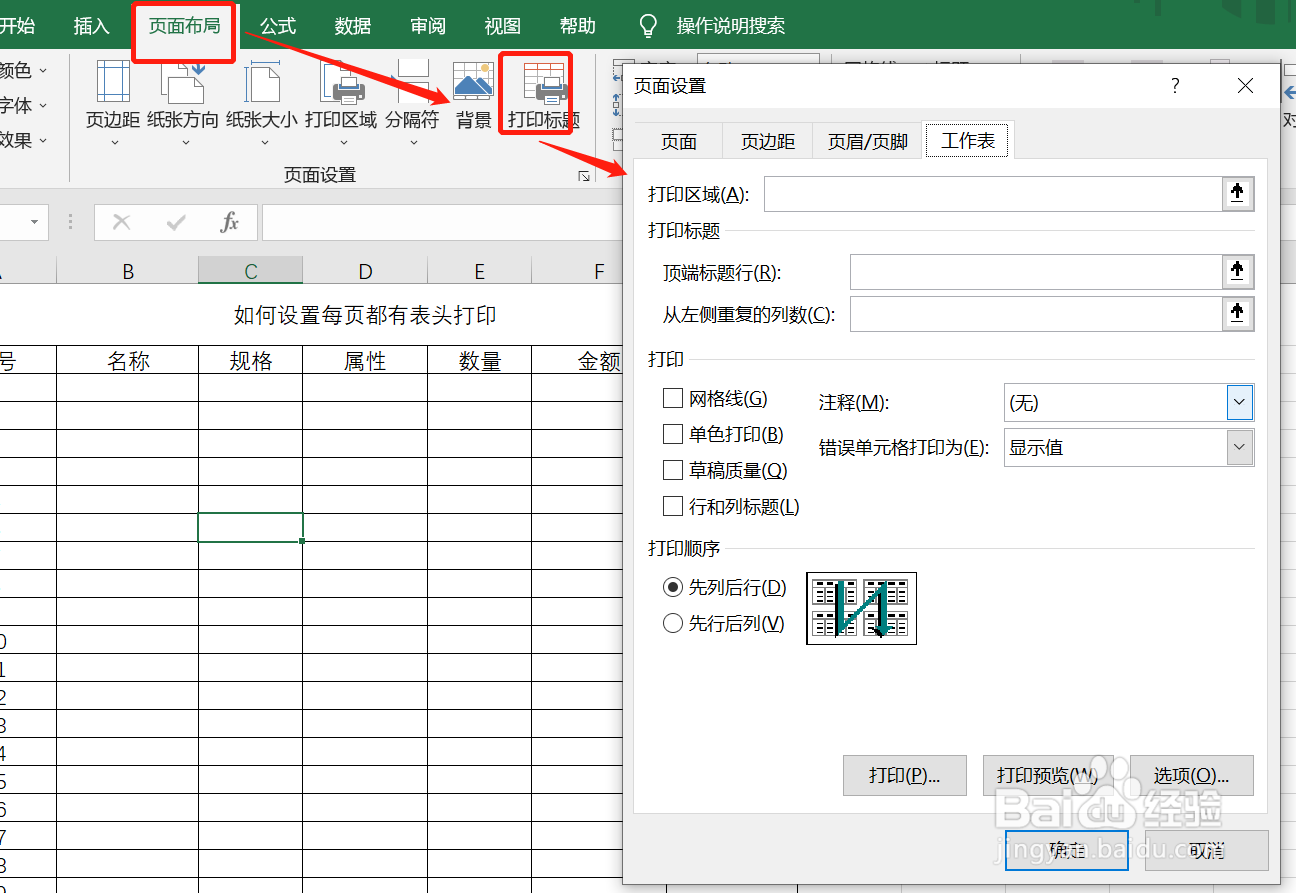The image size is (1296, 893).
Task: Open the 注释 dropdown
Action: 1239,402
